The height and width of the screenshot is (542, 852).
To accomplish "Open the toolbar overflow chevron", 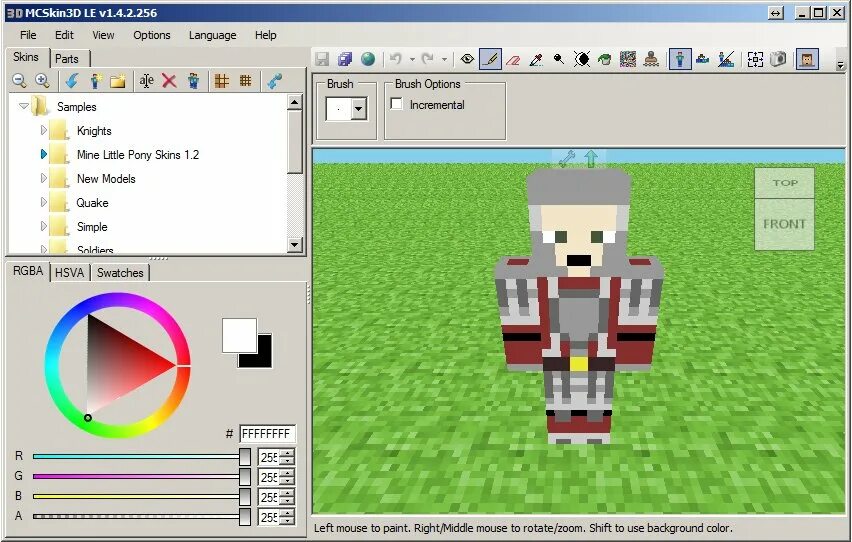I will click(841, 65).
